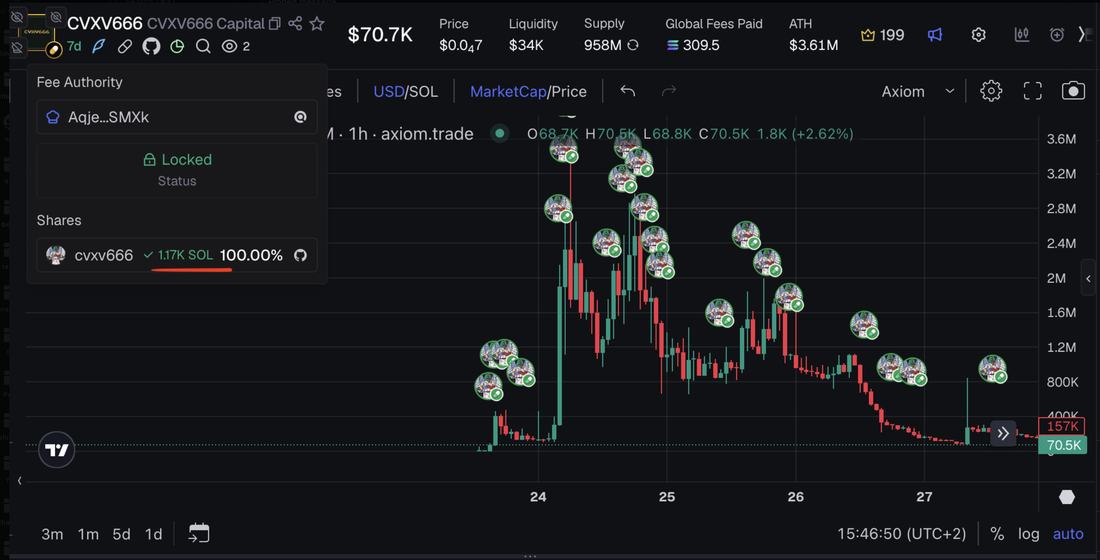The width and height of the screenshot is (1100, 560).
Task: Toggle the eye watchers icon showing 2
Action: tap(229, 46)
